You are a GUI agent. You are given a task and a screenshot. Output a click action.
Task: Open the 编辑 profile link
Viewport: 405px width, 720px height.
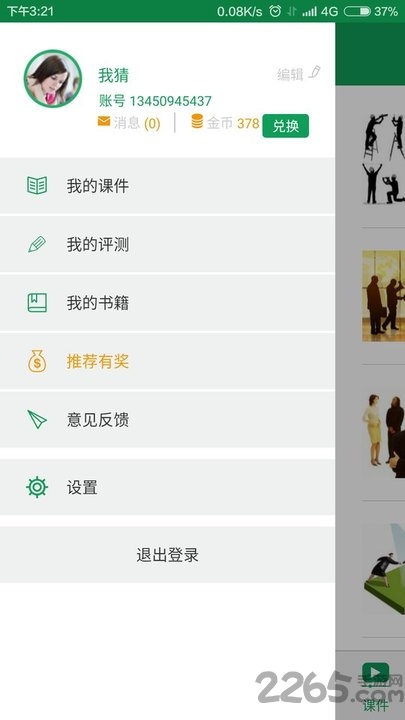point(290,74)
